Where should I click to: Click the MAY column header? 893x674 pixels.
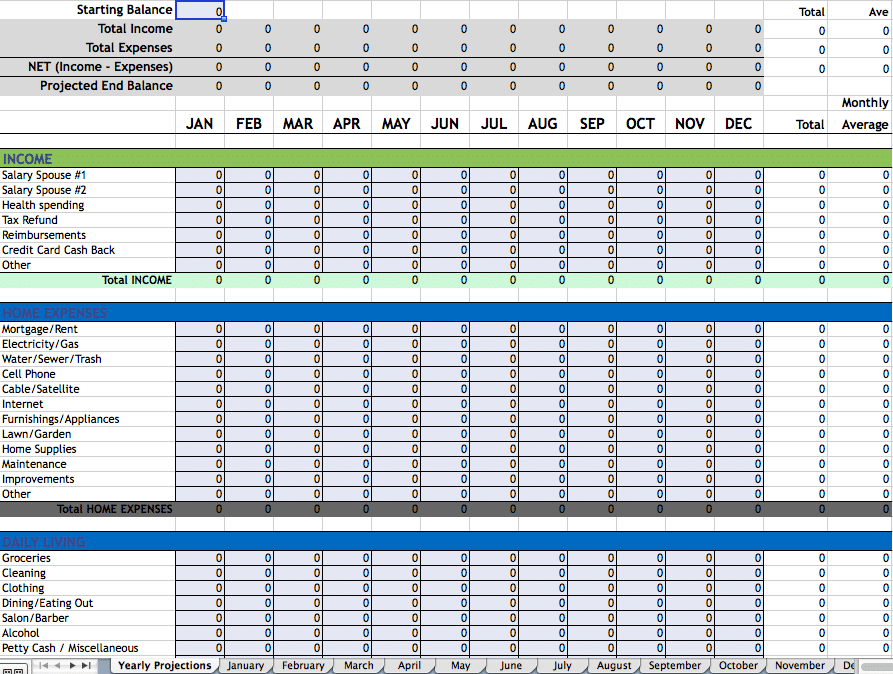pyautogui.click(x=396, y=124)
